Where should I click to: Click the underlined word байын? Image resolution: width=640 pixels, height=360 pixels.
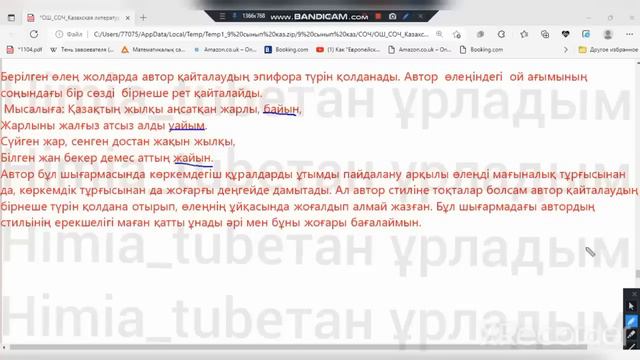(x=281, y=109)
